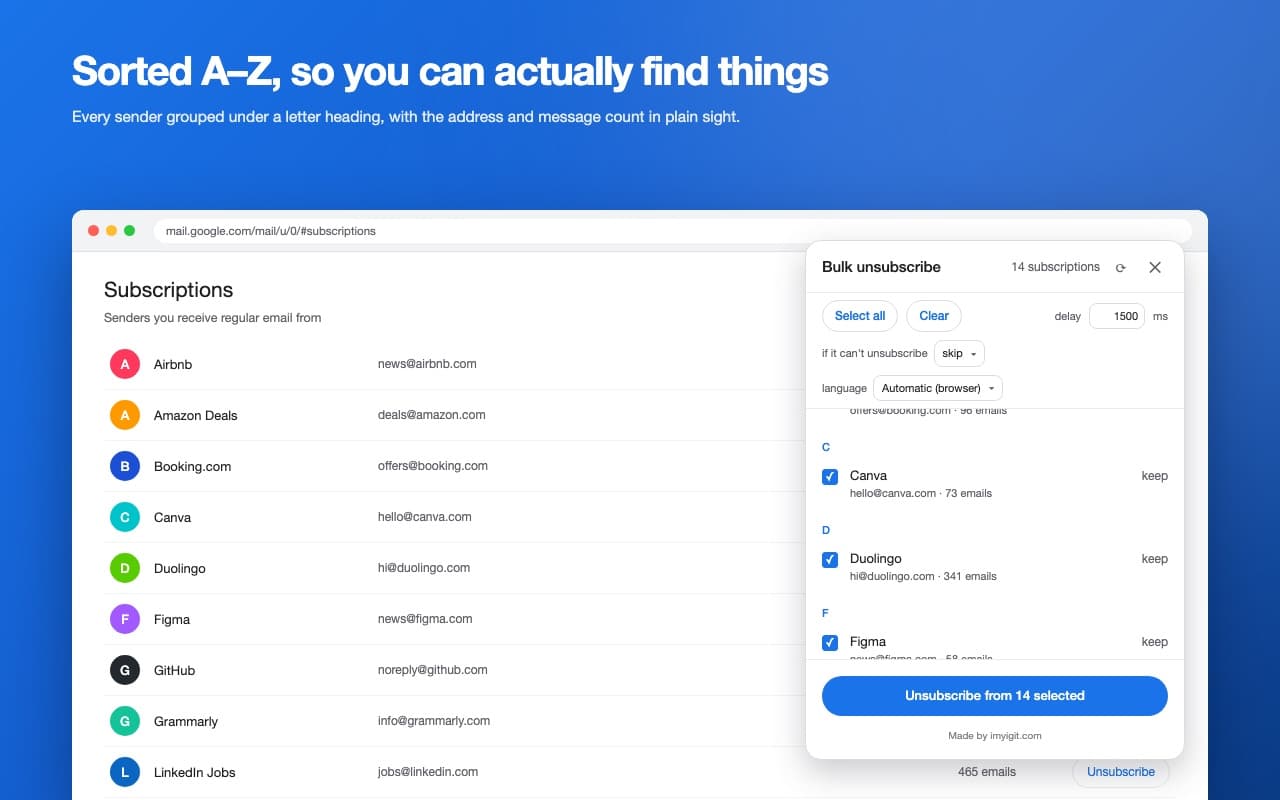Click the LinkedIn Jobs sender name
Image resolution: width=1280 pixels, height=800 pixels.
pos(195,773)
